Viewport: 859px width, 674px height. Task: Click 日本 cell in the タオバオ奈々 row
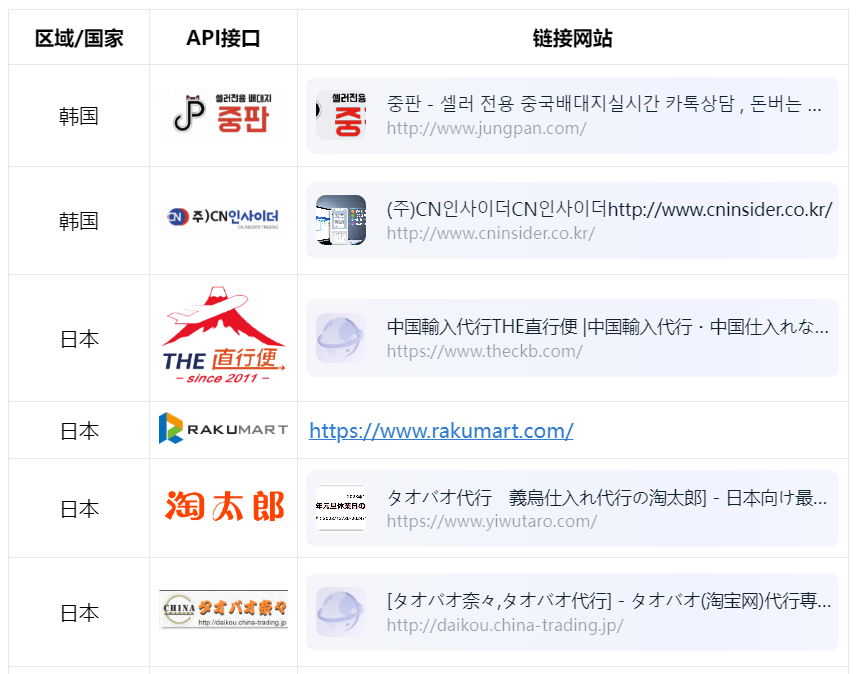coord(79,613)
